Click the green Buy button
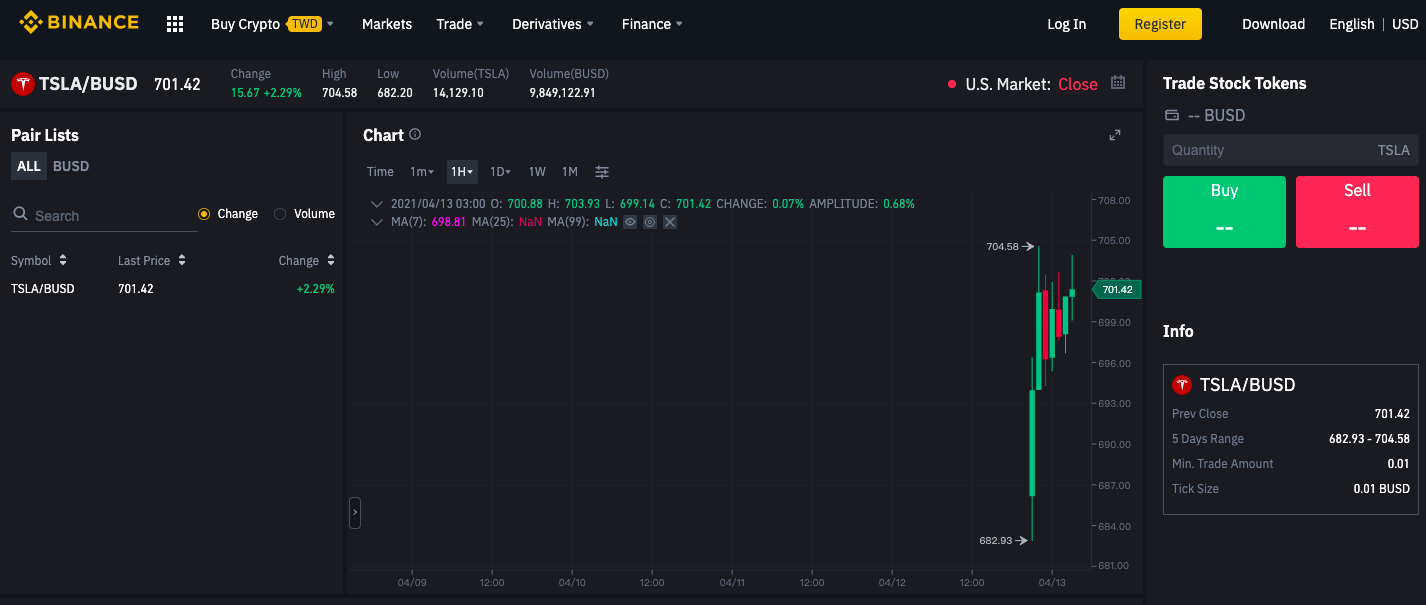The height and width of the screenshot is (605, 1426). [x=1224, y=211]
